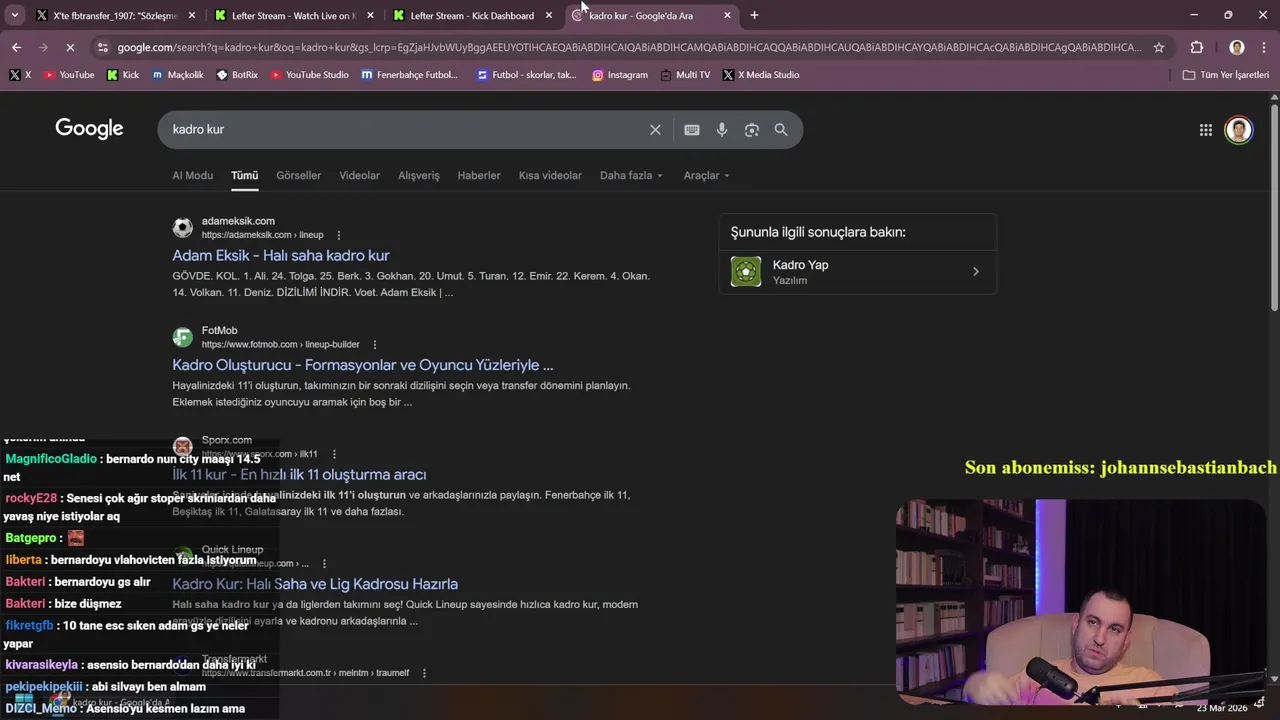Go to the Google homepage logo
This screenshot has width=1280, height=720.
pos(89,128)
